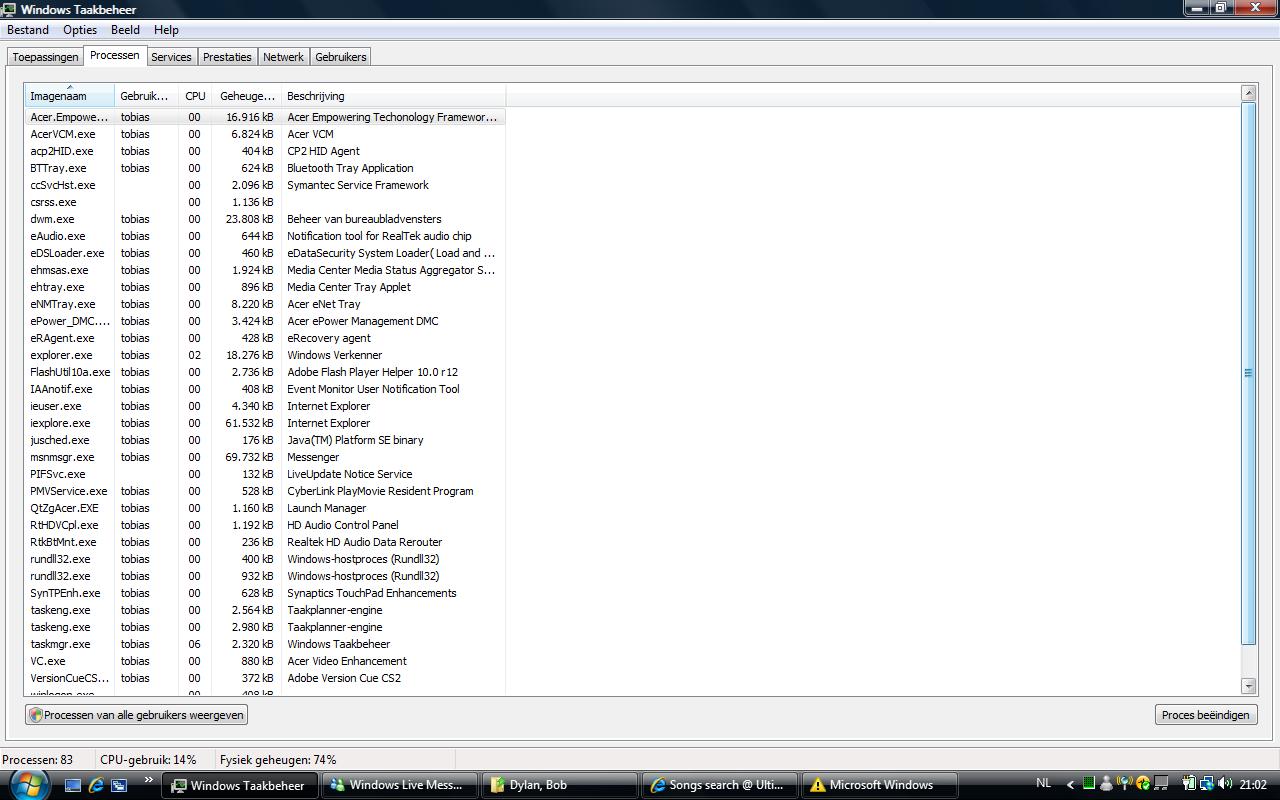Click the green CPU meter tray icon
1280x800 pixels.
[x=1088, y=784]
